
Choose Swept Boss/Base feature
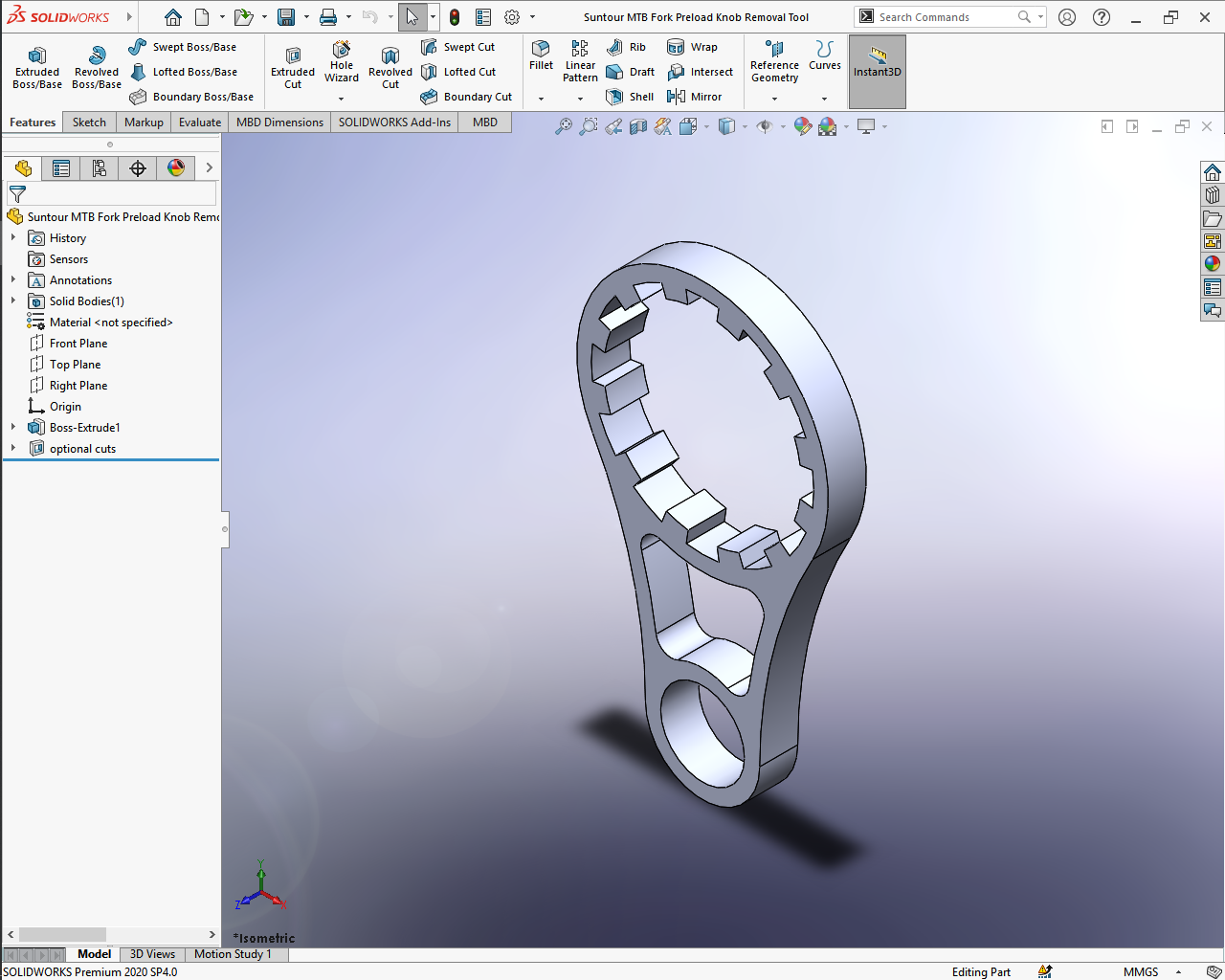[x=183, y=47]
